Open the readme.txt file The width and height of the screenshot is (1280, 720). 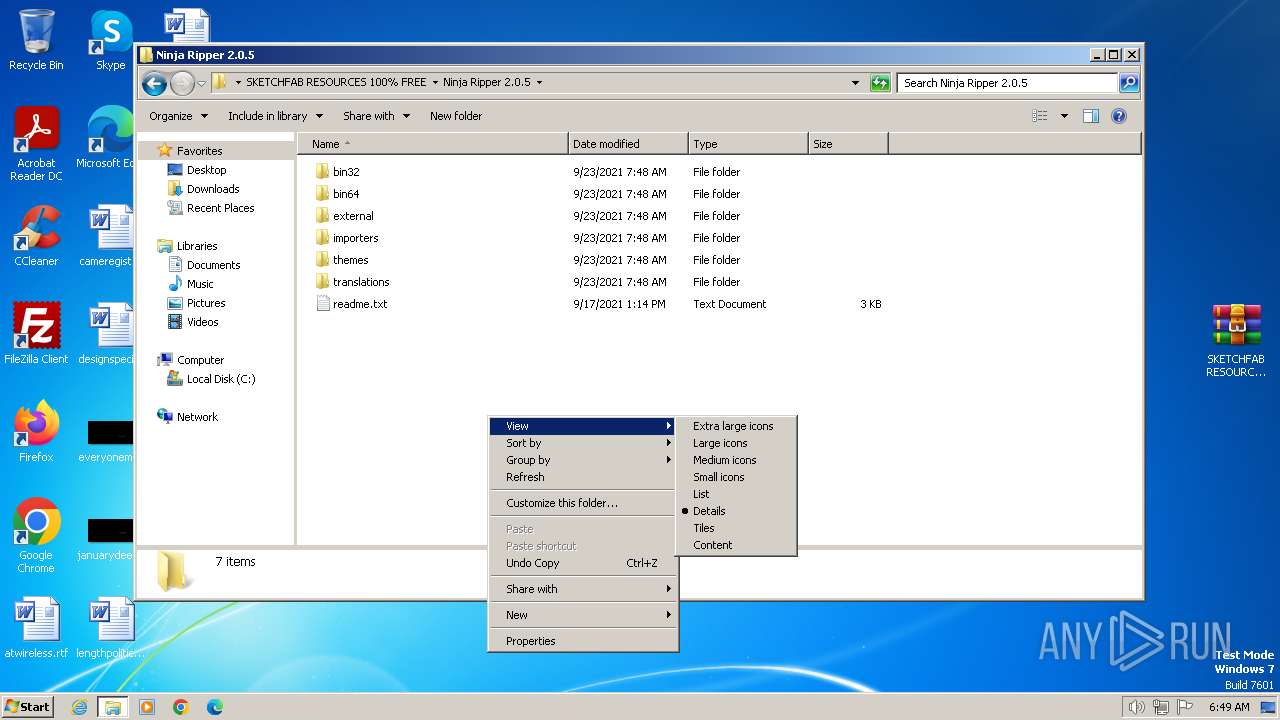click(x=359, y=304)
